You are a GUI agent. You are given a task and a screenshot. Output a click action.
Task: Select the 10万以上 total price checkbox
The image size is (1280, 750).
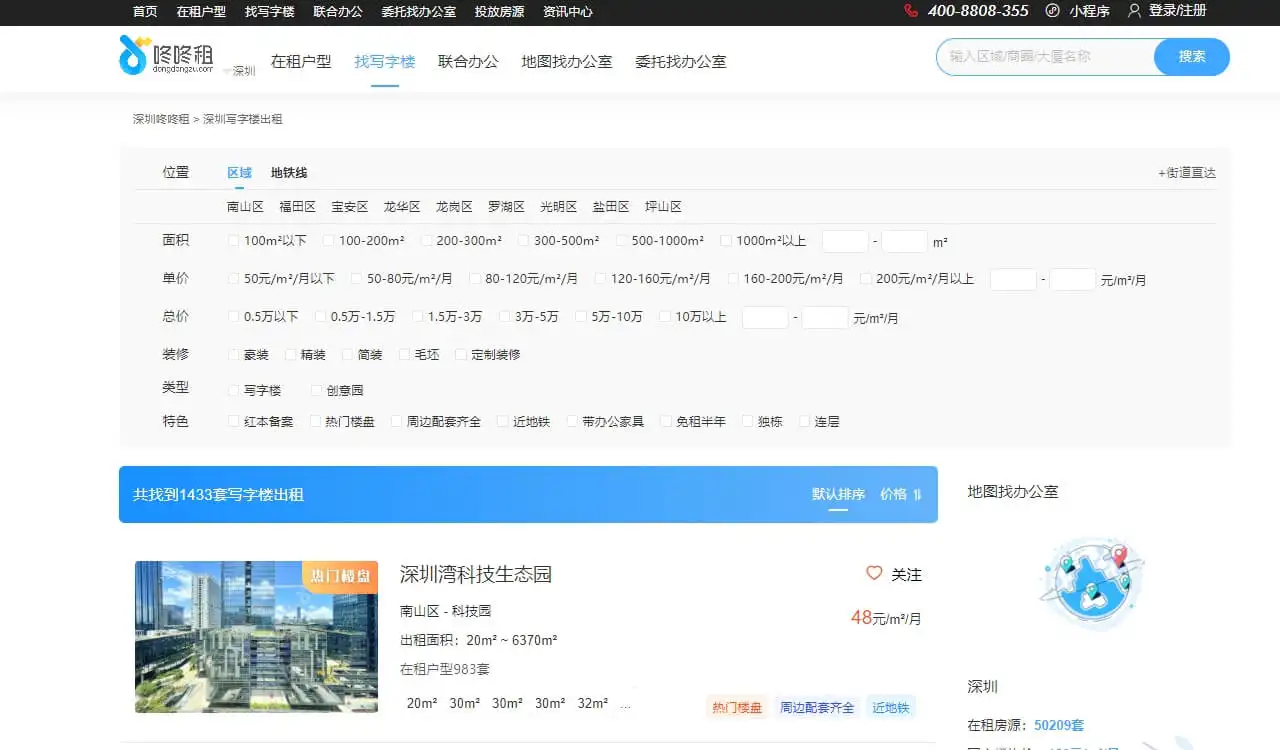665,317
